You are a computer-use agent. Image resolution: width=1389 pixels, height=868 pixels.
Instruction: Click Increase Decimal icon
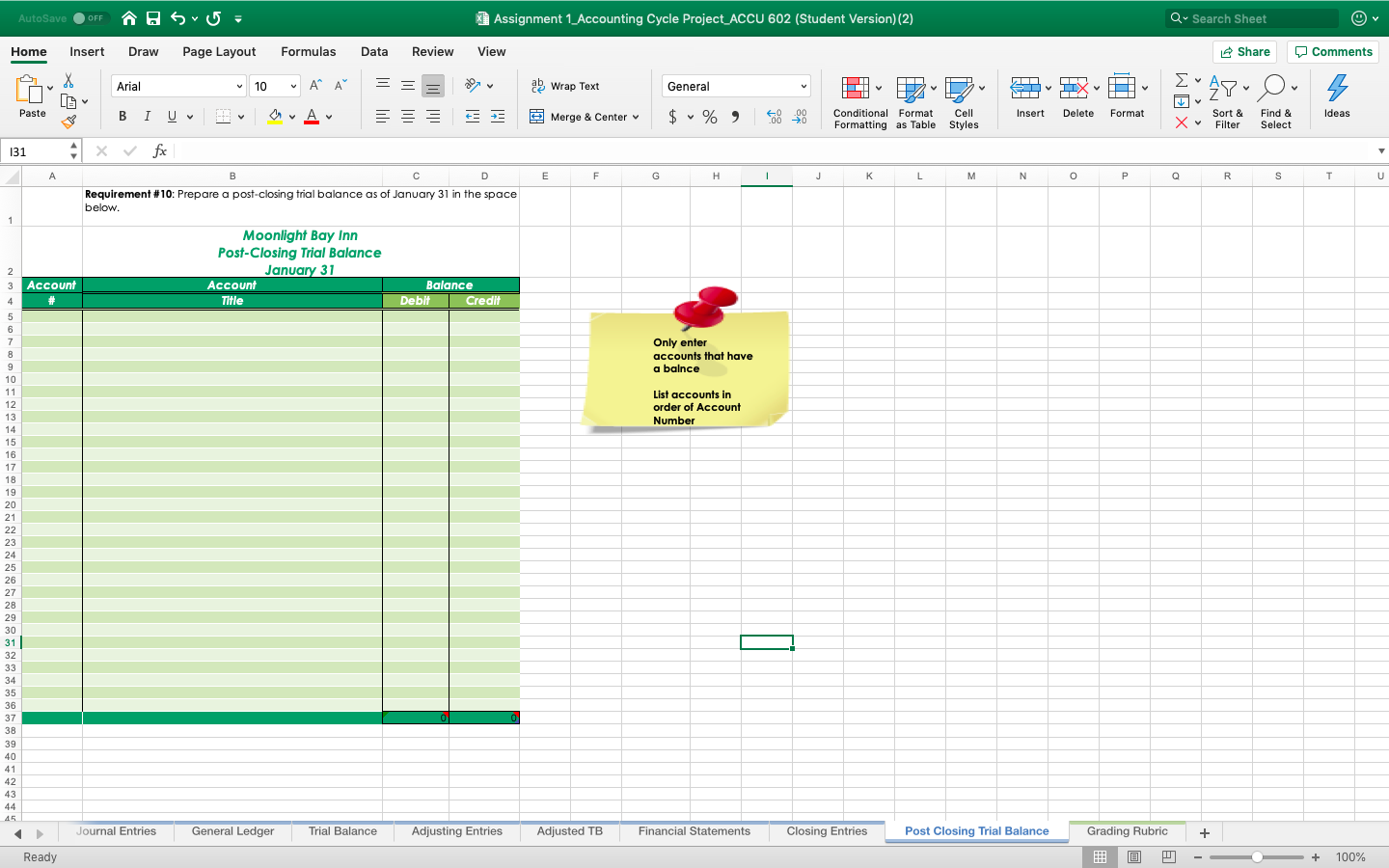pos(775,117)
